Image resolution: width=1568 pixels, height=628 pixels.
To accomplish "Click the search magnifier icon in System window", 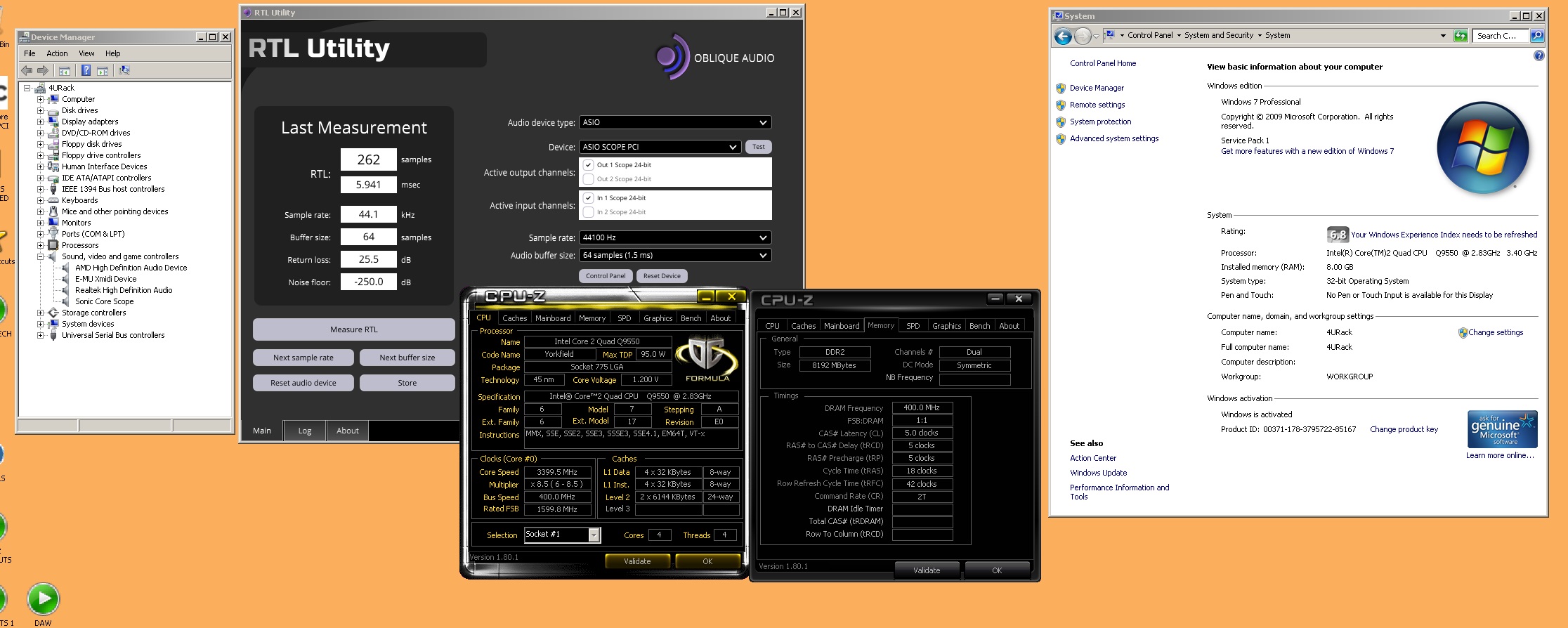I will click(1537, 36).
